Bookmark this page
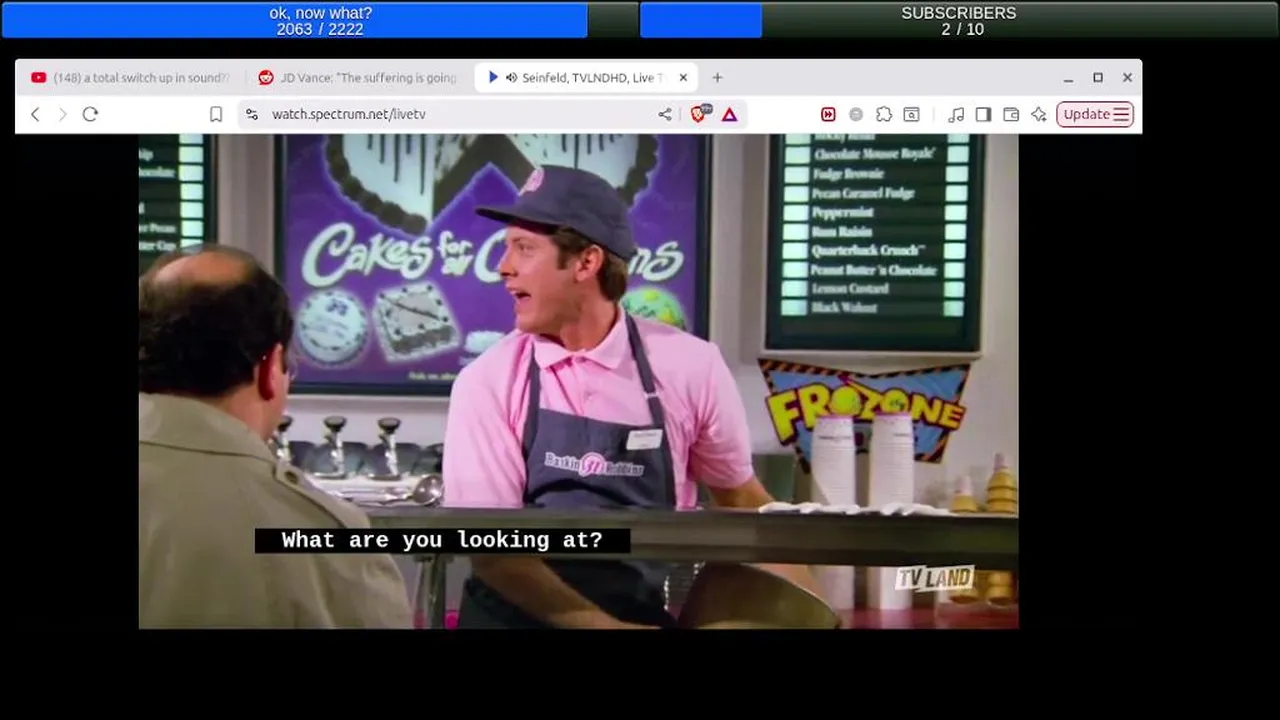This screenshot has height=720, width=1280. (216, 114)
